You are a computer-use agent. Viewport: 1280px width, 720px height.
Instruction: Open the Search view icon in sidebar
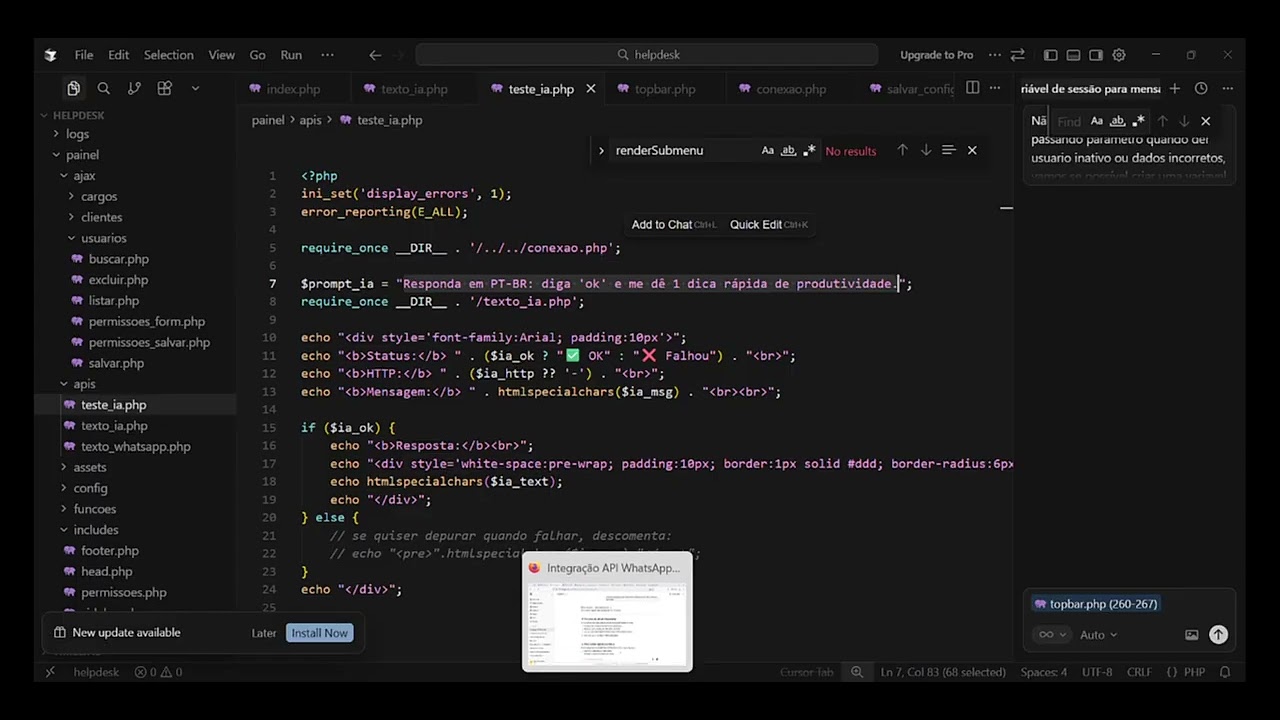tap(104, 89)
